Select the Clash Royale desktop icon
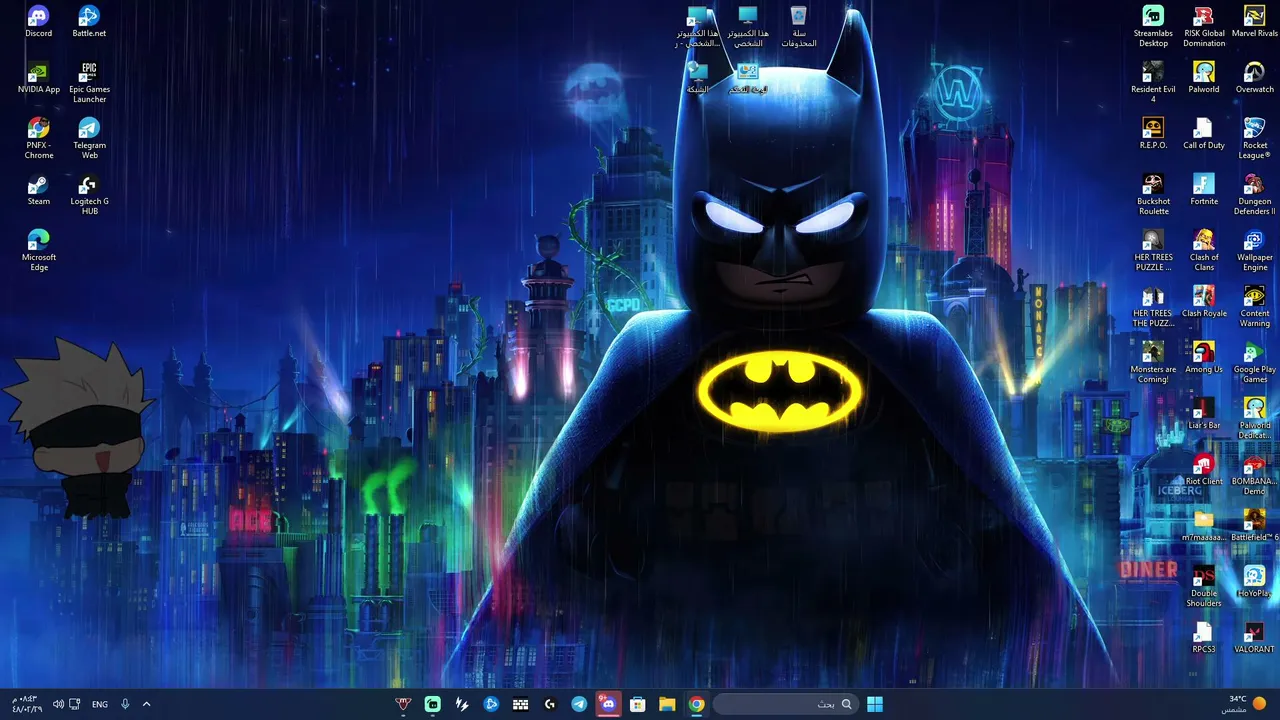The width and height of the screenshot is (1280, 720). (x=1204, y=301)
